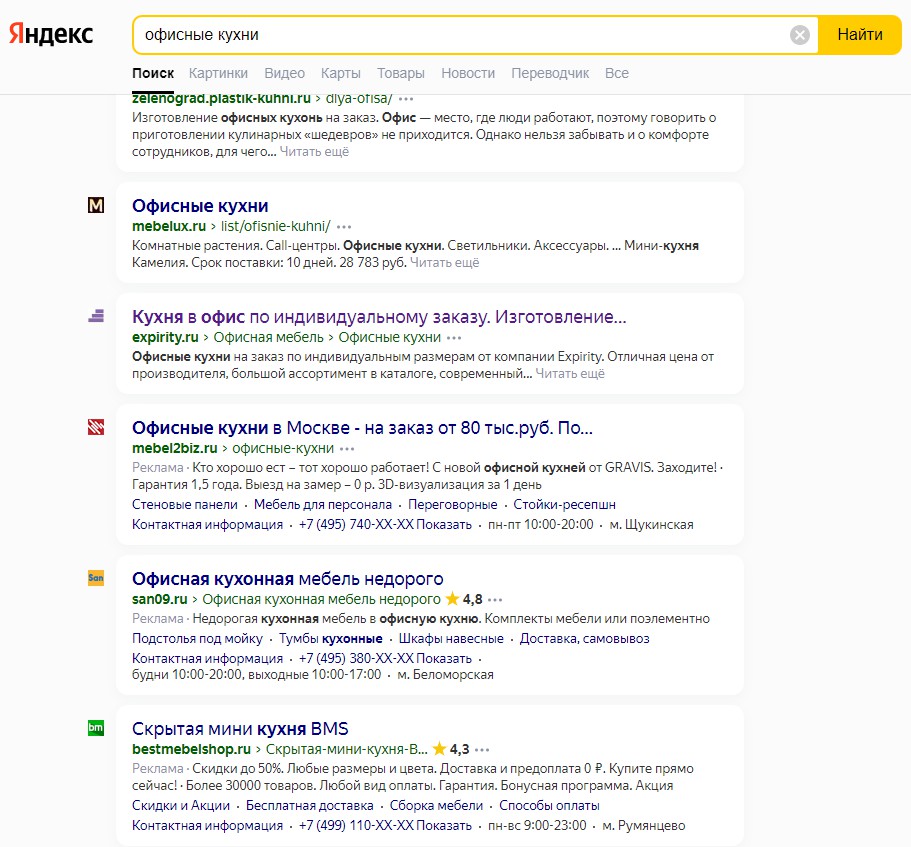This screenshot has width=911, height=847.
Task: Open the Доставка, самовывоз sitelink
Action: 584,638
